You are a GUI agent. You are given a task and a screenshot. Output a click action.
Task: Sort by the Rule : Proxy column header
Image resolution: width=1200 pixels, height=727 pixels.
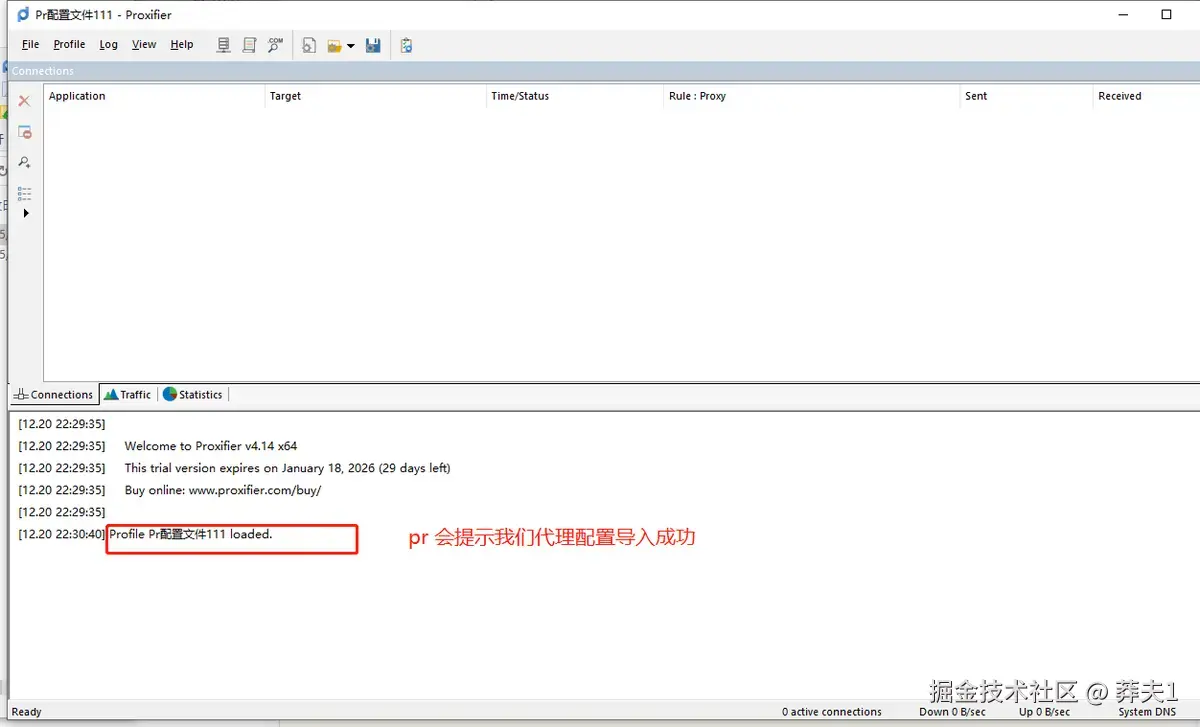[x=811, y=96]
